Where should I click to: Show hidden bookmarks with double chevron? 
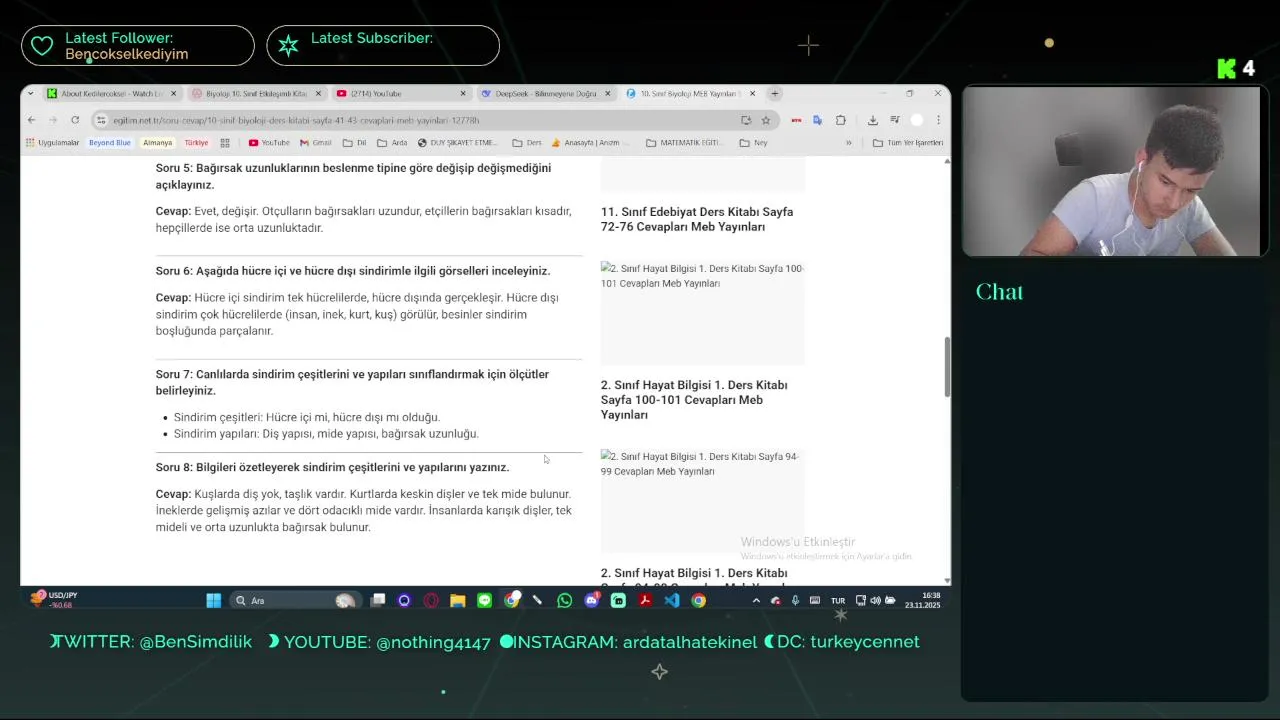[x=849, y=143]
